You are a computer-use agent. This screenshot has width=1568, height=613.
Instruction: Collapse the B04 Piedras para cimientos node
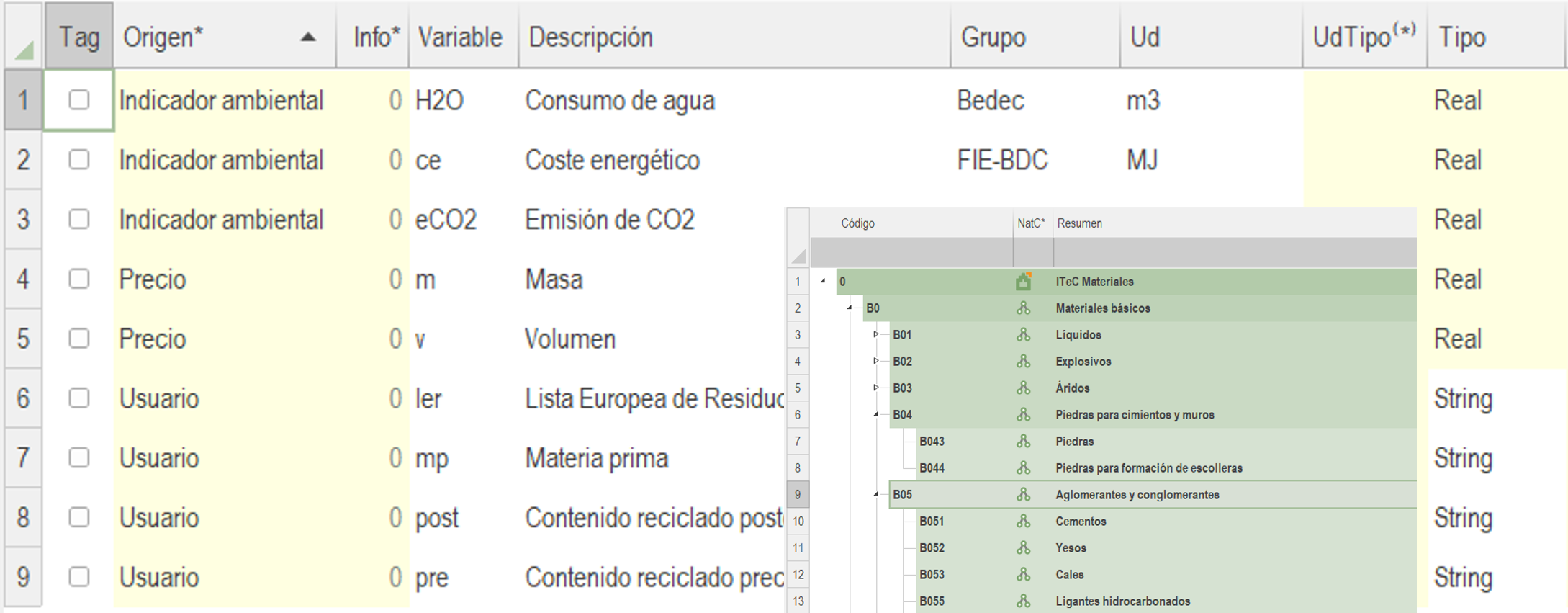pyautogui.click(x=876, y=414)
